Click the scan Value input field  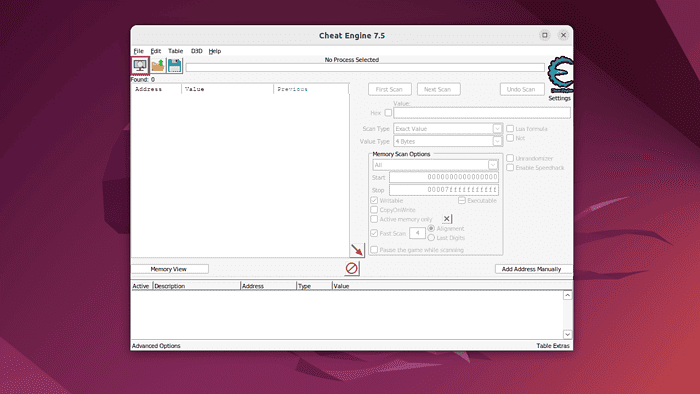(x=482, y=113)
